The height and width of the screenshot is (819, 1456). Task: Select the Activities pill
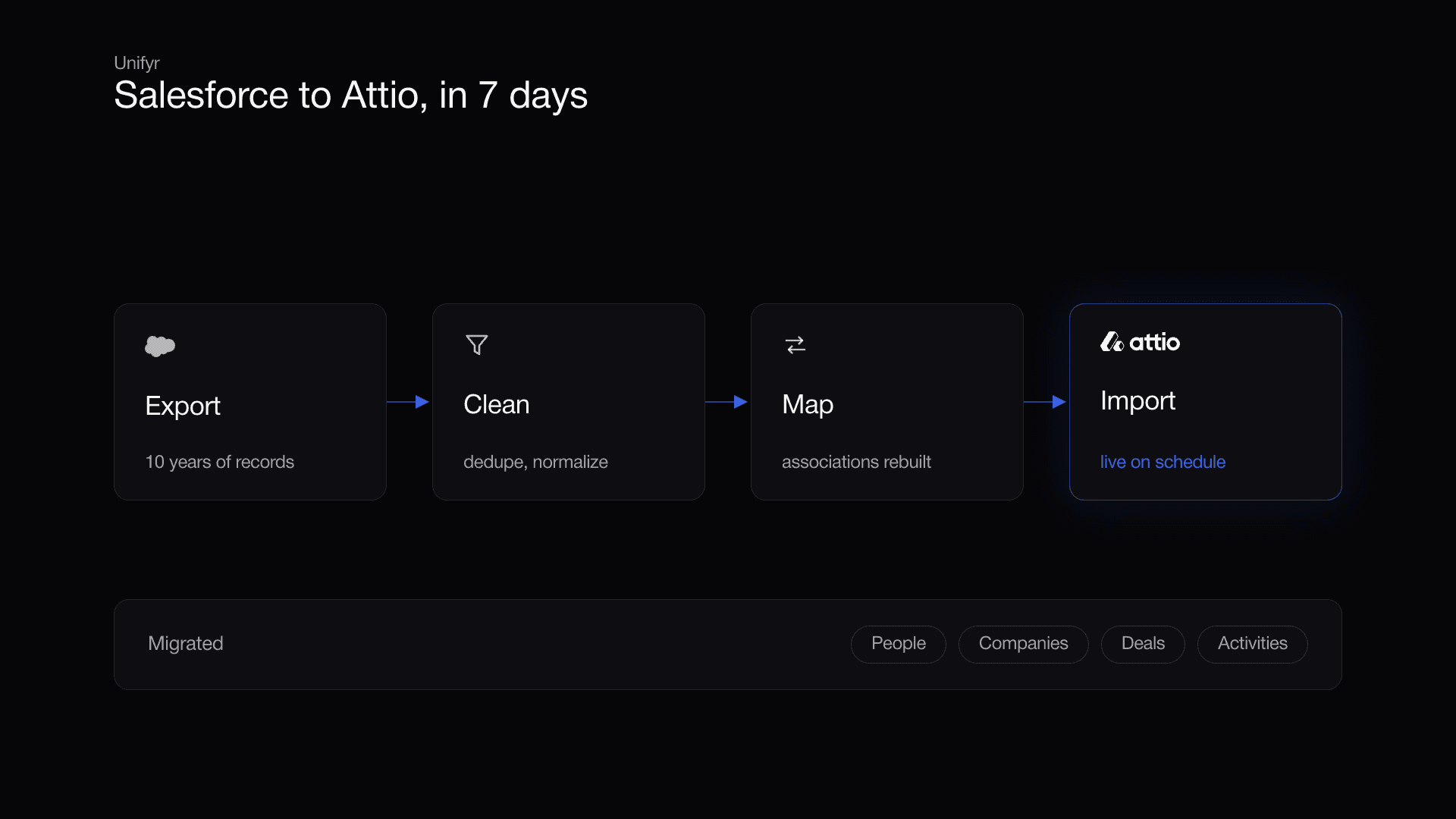coord(1253,644)
